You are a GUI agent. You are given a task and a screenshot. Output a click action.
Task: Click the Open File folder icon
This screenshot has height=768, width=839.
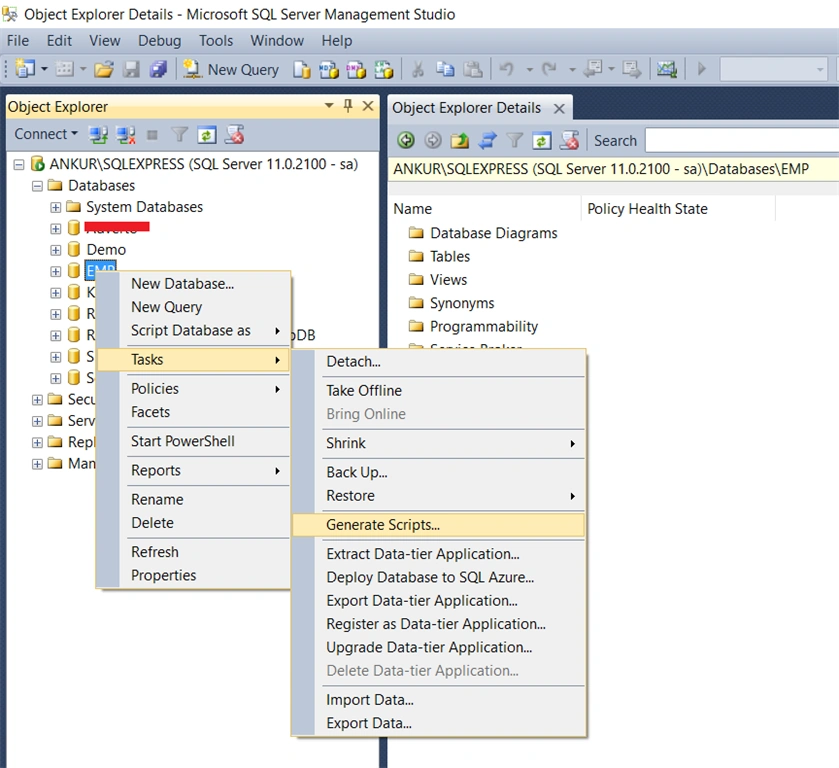point(104,70)
